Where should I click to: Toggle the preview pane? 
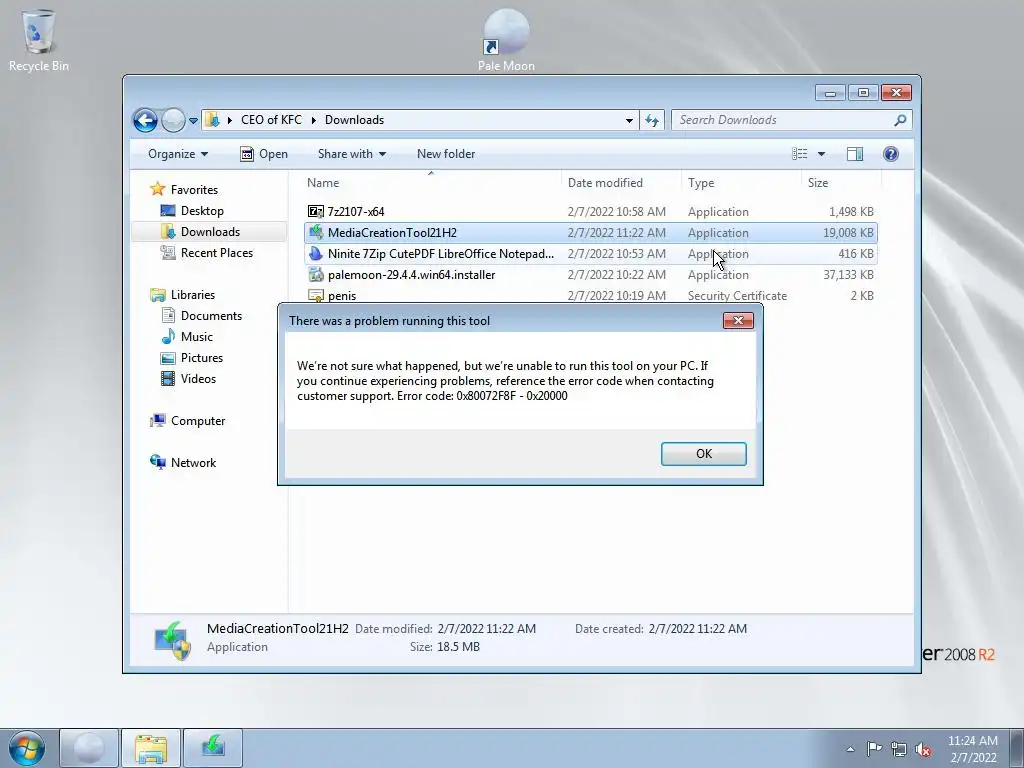pyautogui.click(x=854, y=154)
